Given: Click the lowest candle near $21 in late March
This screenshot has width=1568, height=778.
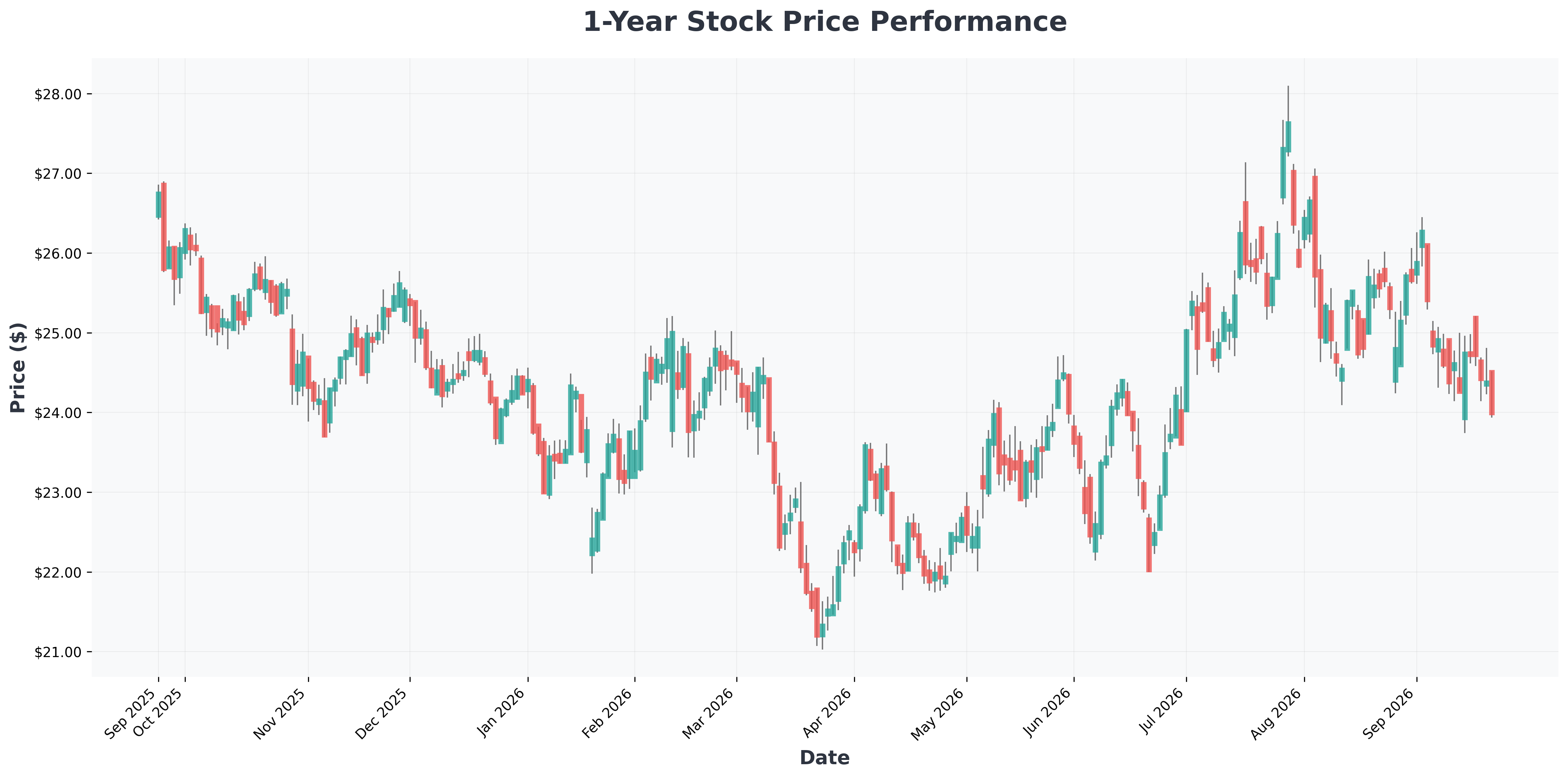Looking at the screenshot, I should click(x=822, y=630).
